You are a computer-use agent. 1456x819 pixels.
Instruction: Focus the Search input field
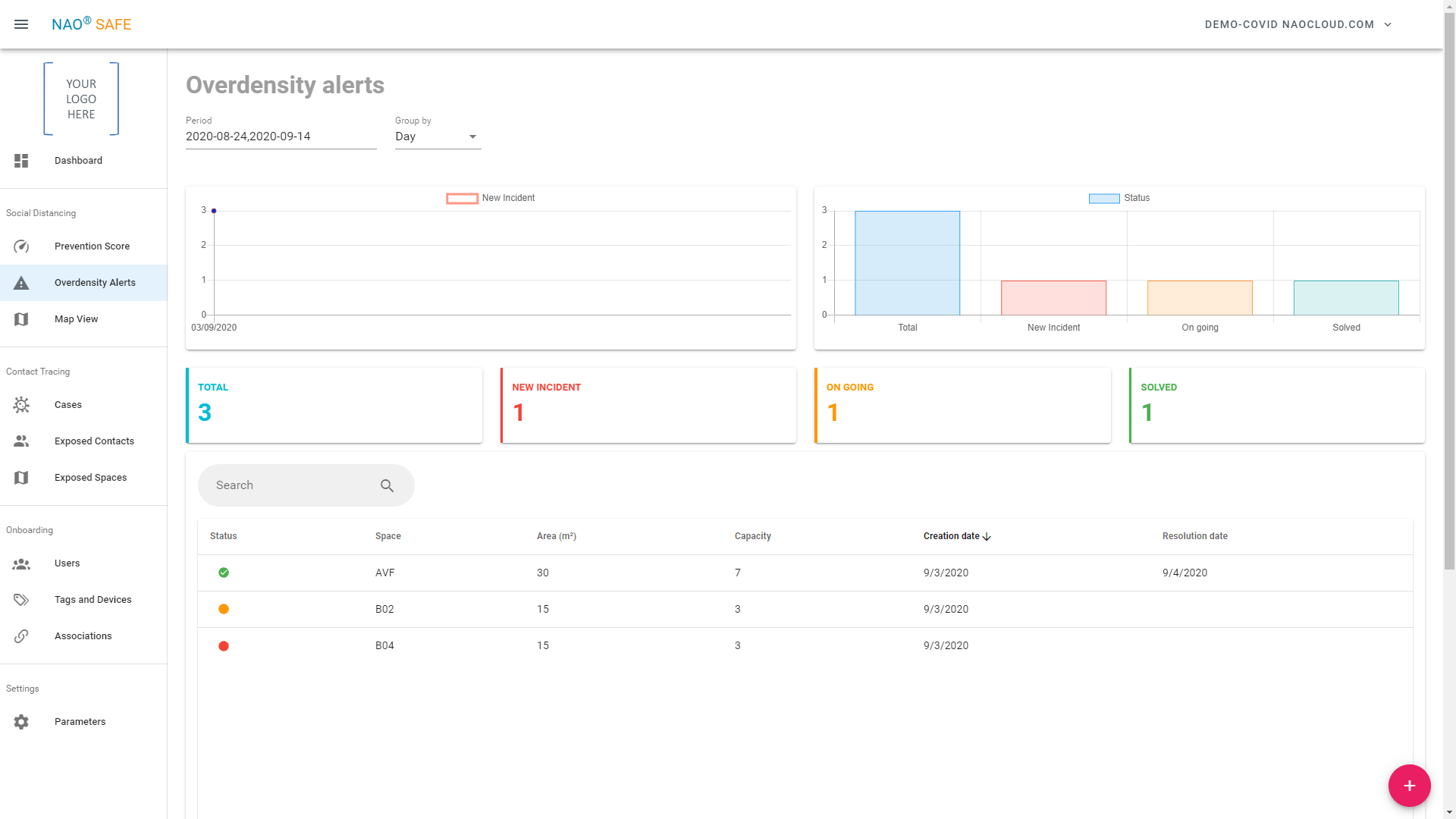click(292, 485)
